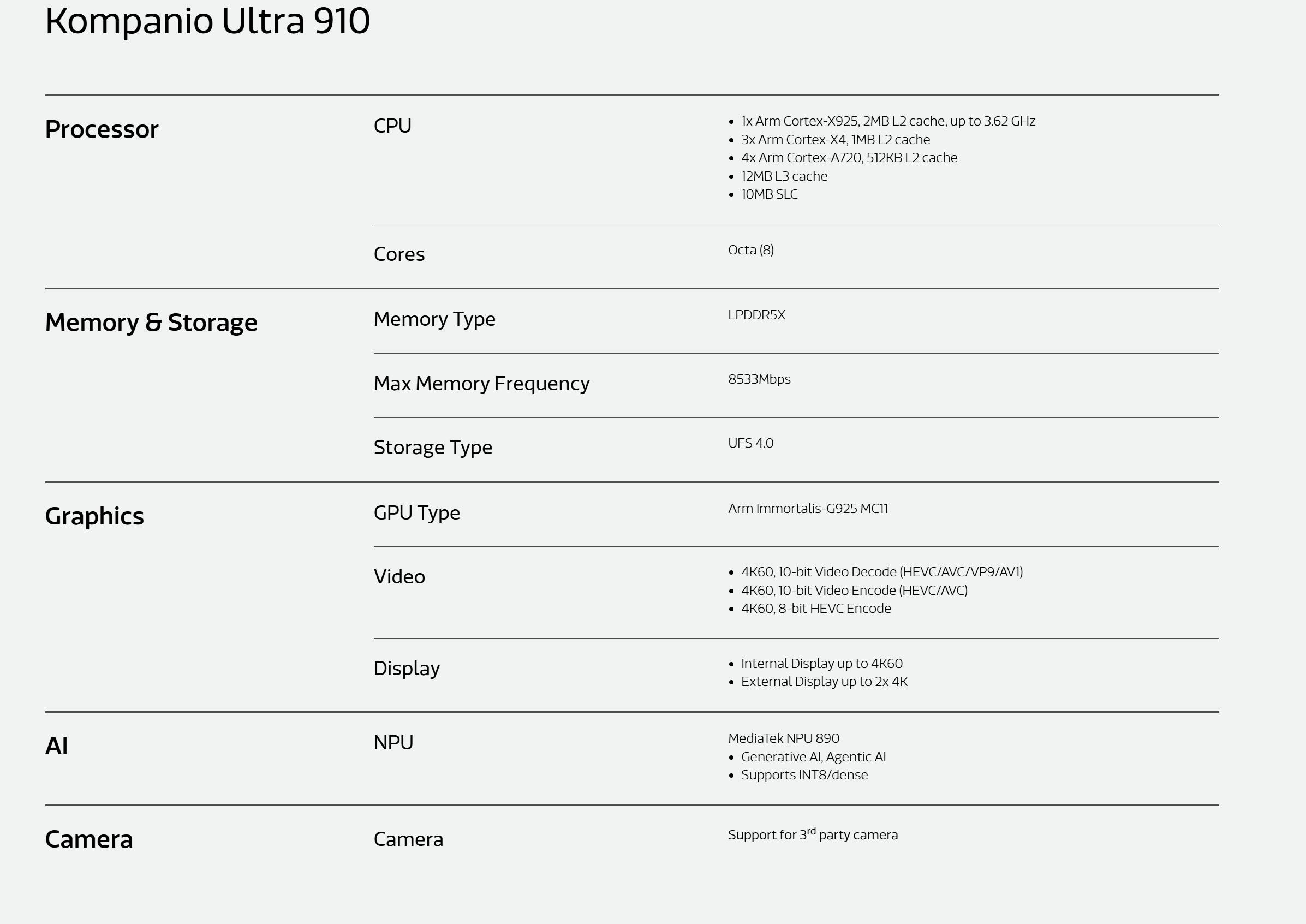Click the Arm Immortalis-G925 MC11 value

808,509
